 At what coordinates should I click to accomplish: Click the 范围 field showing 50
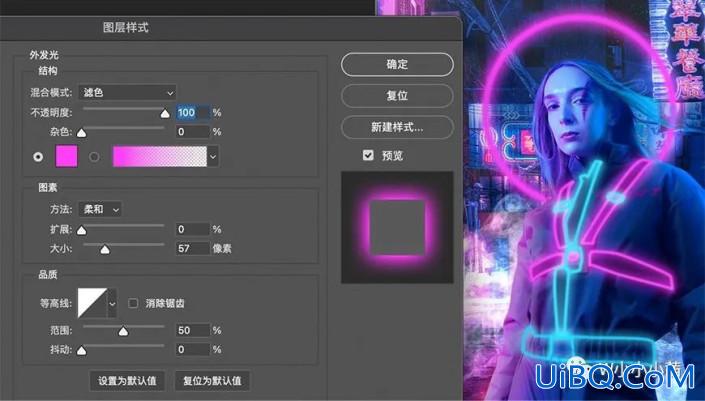pyautogui.click(x=193, y=330)
